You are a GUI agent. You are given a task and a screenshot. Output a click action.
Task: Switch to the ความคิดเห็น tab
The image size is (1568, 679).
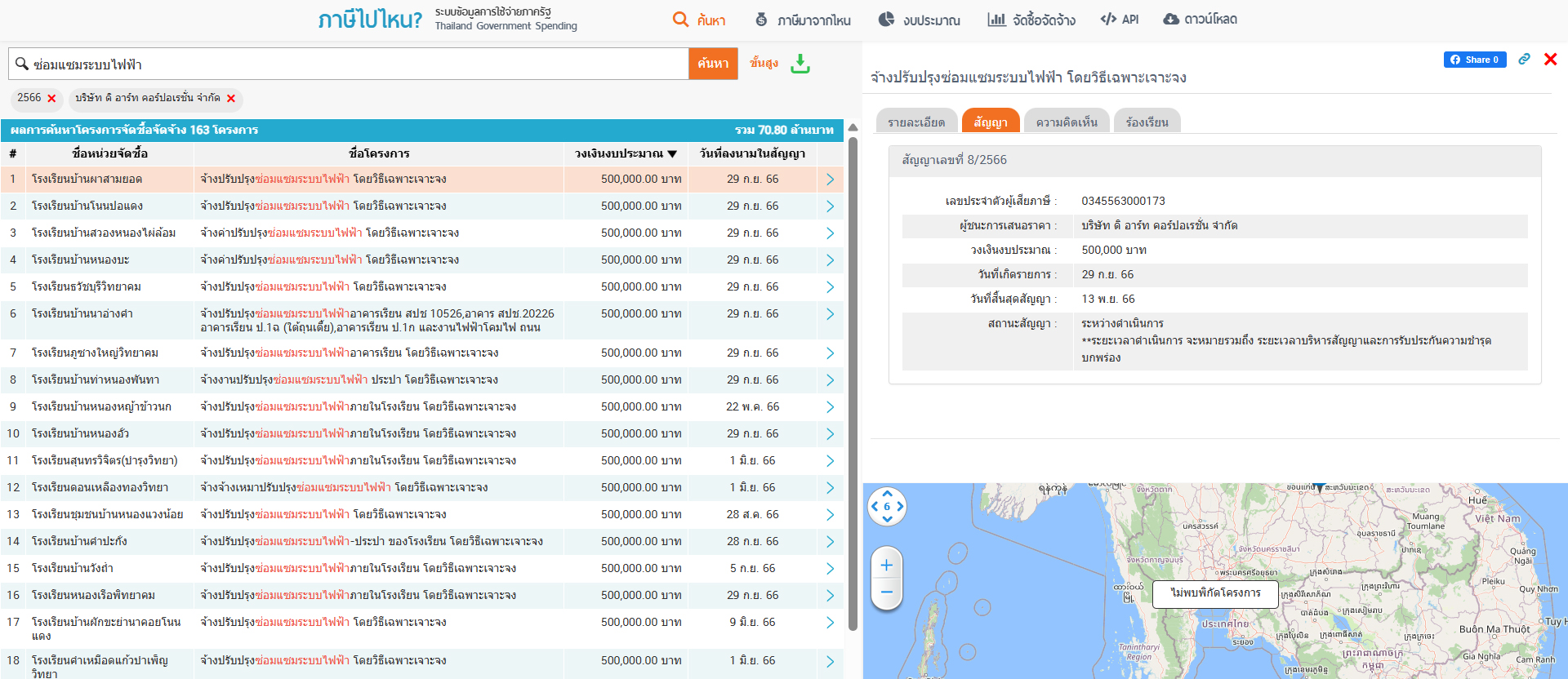[1066, 122]
